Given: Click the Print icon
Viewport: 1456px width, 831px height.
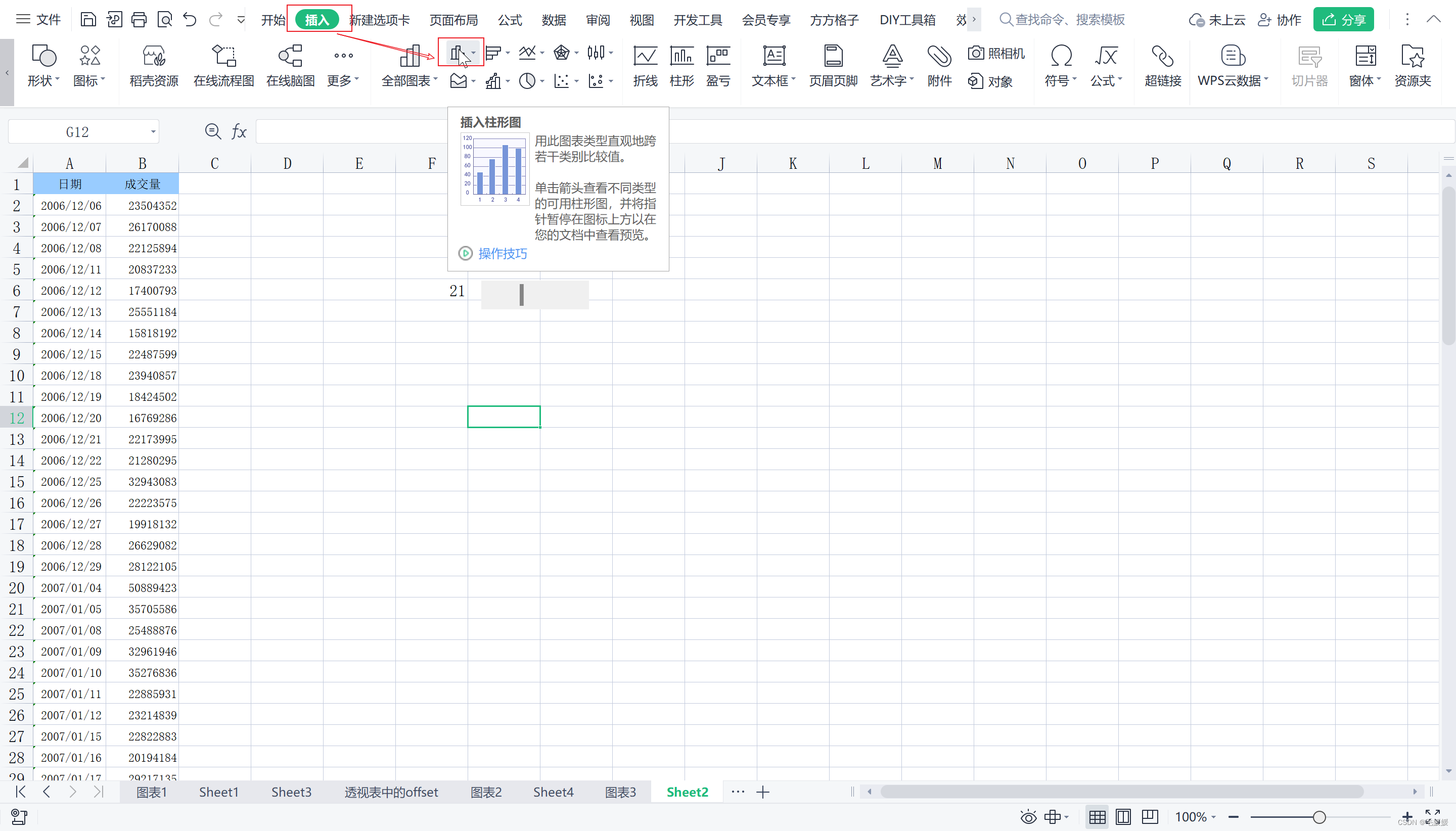Looking at the screenshot, I should pyautogui.click(x=139, y=20).
